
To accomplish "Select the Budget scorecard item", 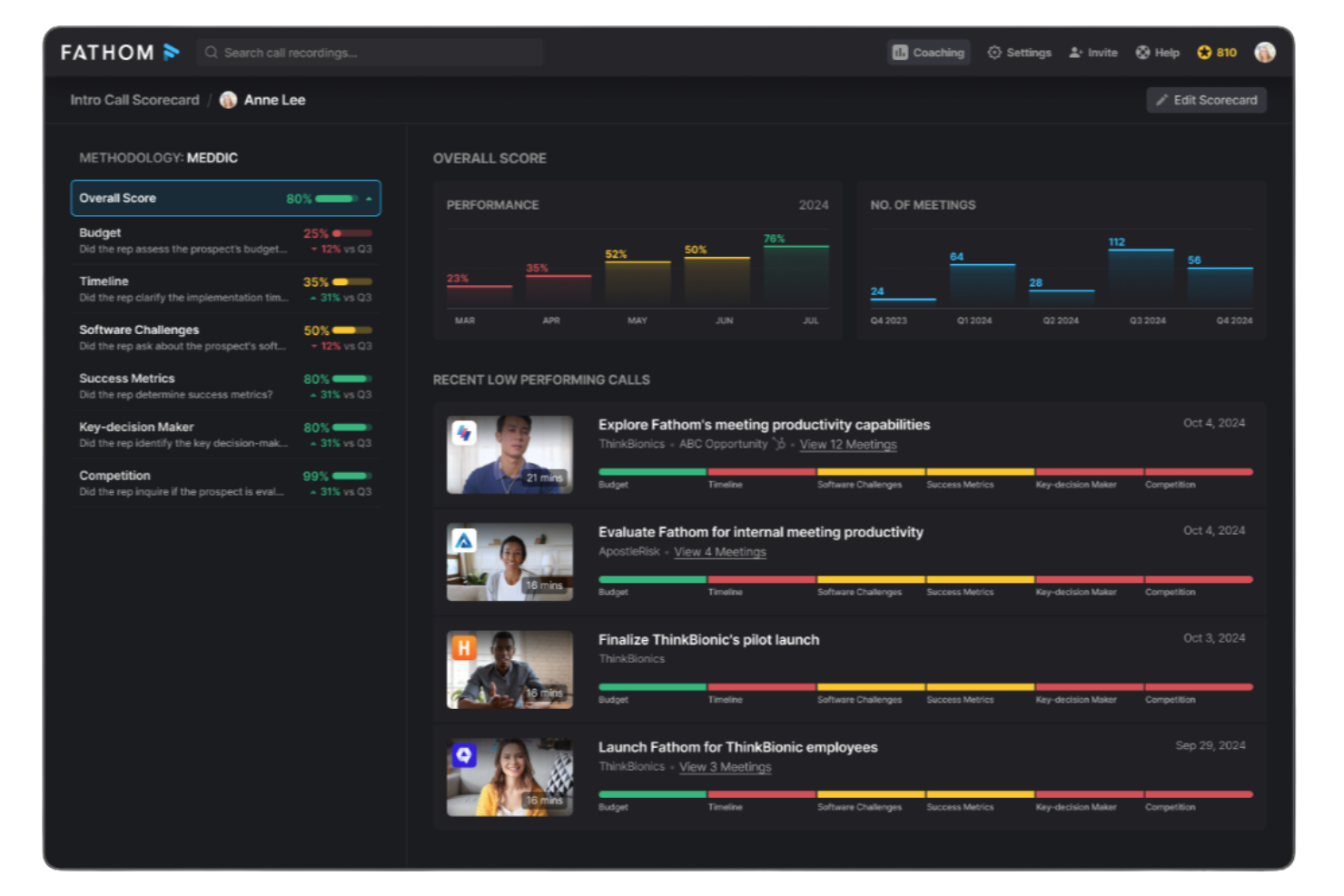I will click(226, 241).
